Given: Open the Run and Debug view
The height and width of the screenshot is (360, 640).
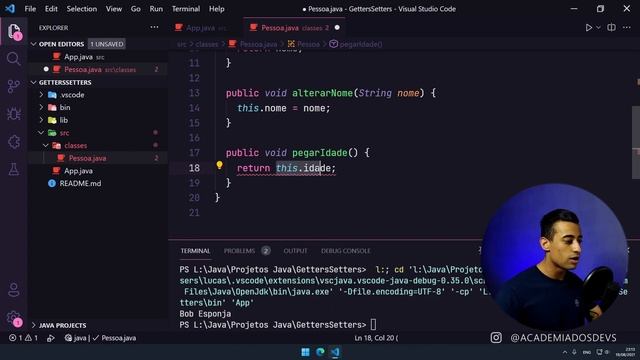Looking at the screenshot, I should coord(13,114).
